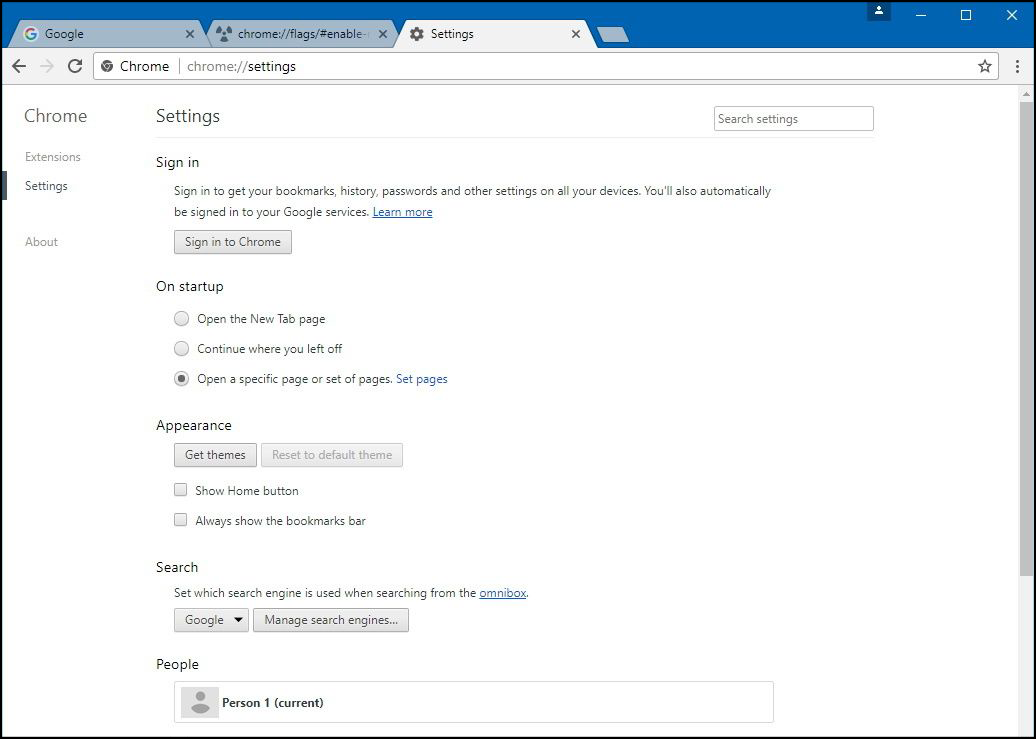Click the Person 1 avatar icon

pyautogui.click(x=200, y=702)
